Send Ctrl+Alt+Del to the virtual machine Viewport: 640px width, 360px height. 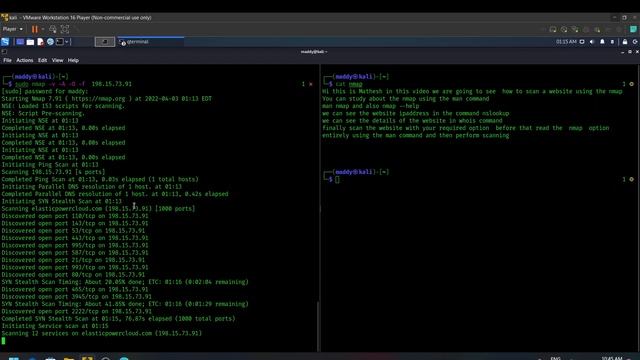pos(53,29)
